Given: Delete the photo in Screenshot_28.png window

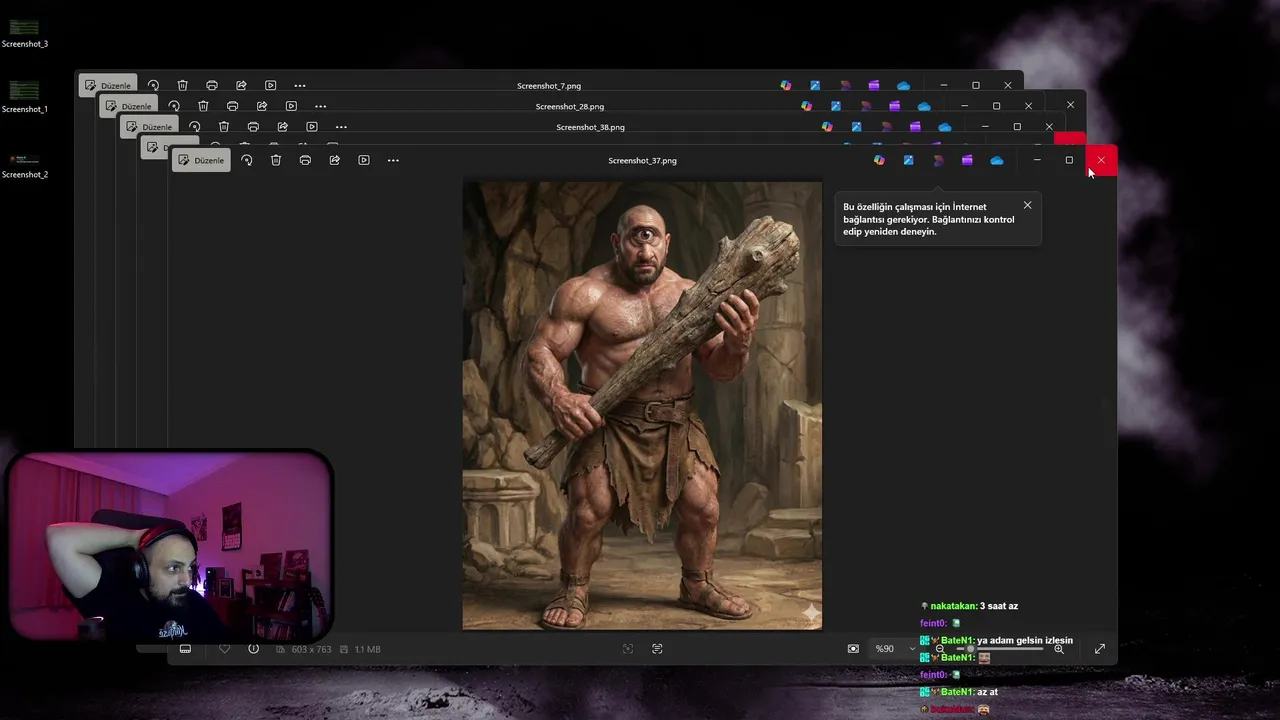Looking at the screenshot, I should coord(203,106).
